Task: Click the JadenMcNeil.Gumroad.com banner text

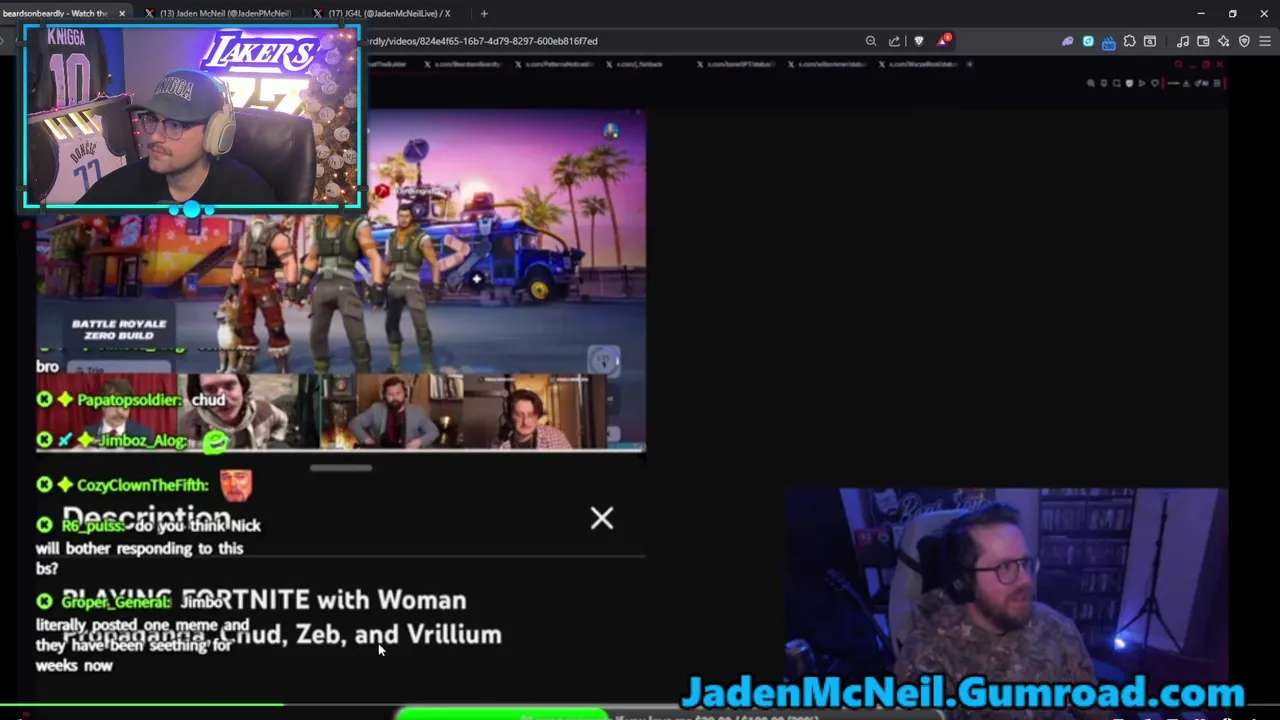Action: pos(963,692)
